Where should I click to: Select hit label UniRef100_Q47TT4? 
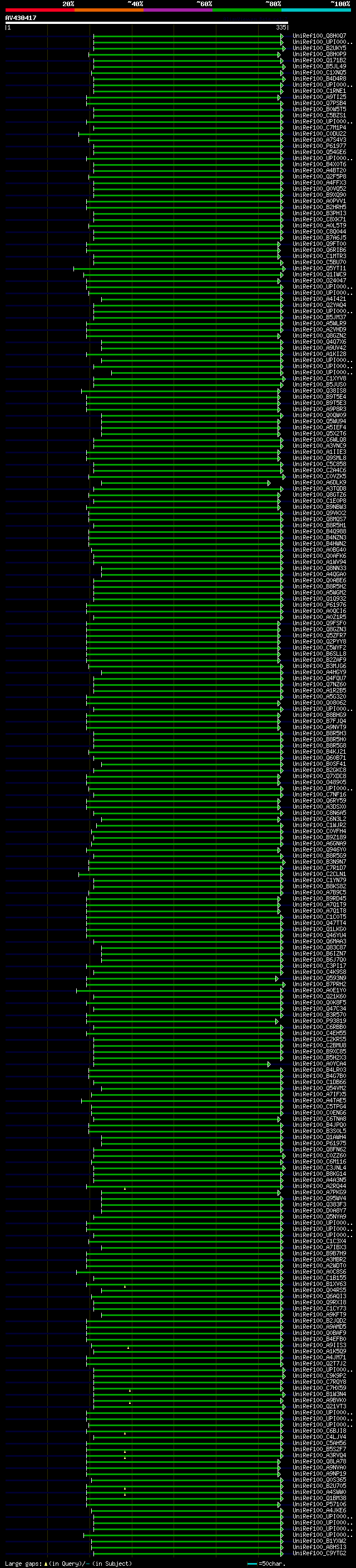tap(319, 923)
